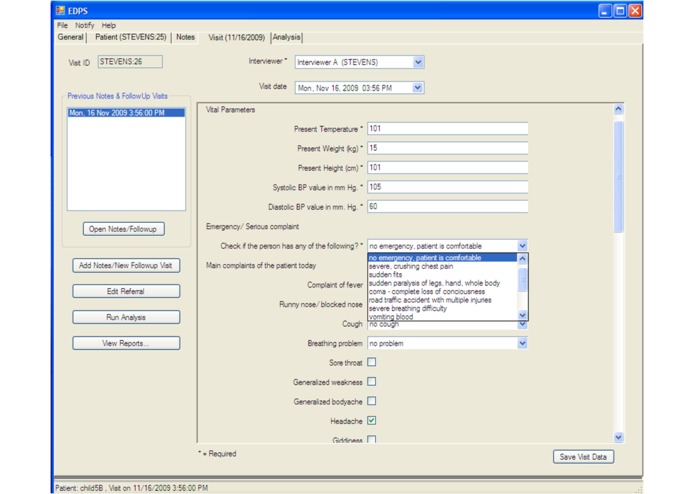Check the Generalized weakness checkbox
Screen dimensions: 695x494
(x=372, y=381)
